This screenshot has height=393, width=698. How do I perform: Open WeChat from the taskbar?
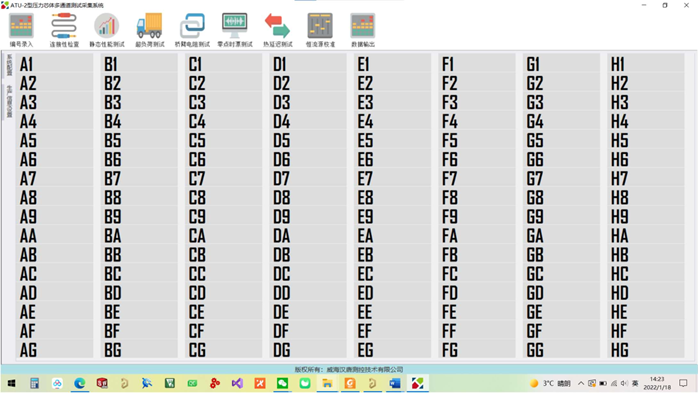point(282,383)
